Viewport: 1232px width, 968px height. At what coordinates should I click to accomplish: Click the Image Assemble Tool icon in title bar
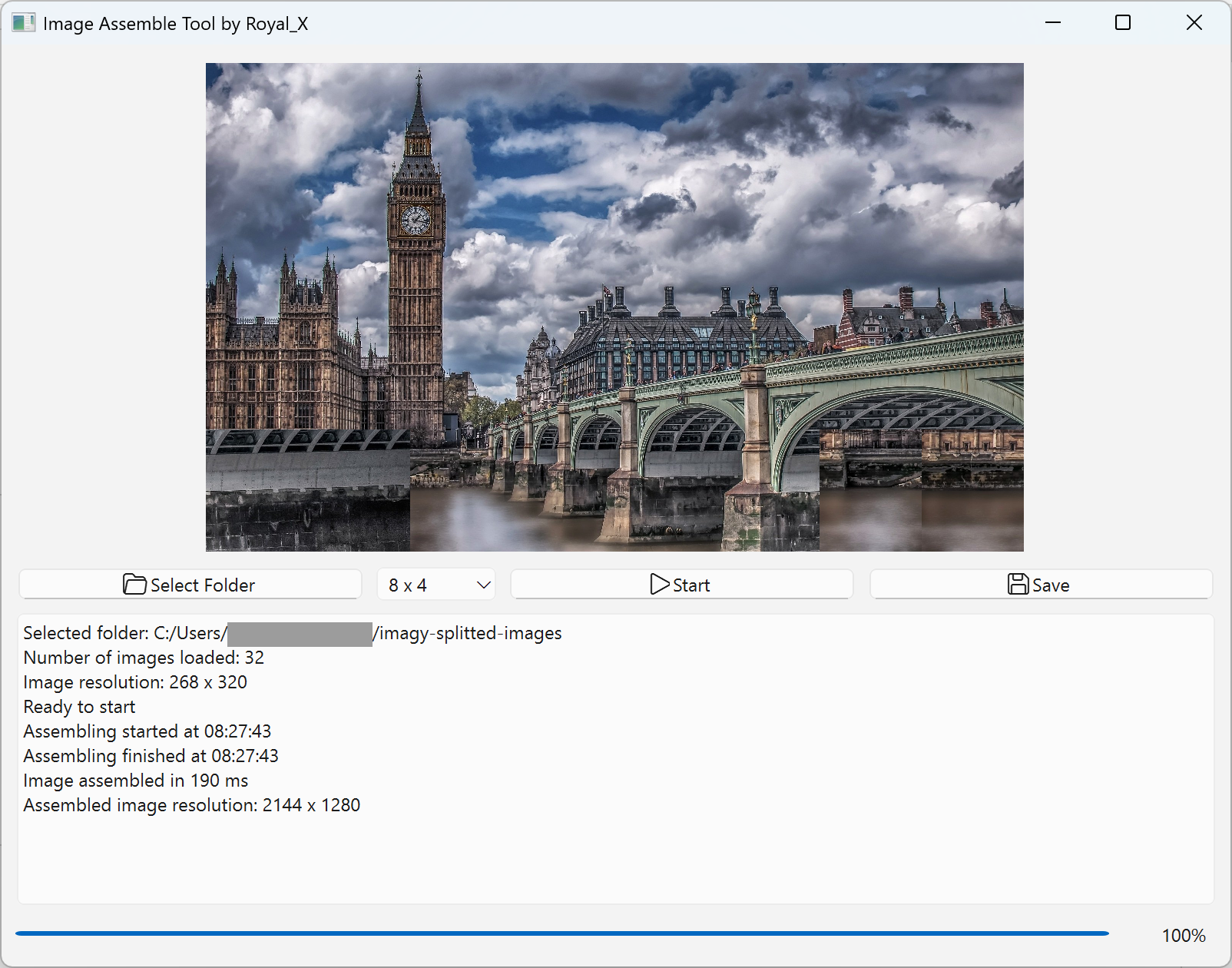(x=23, y=23)
